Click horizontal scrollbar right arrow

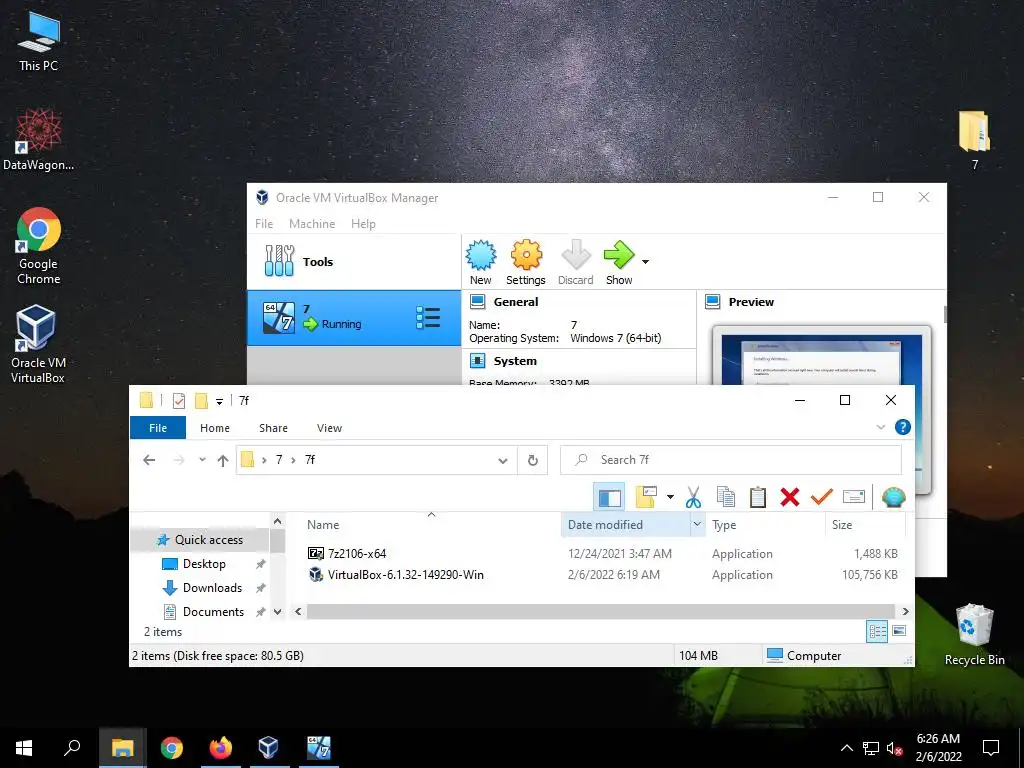905,612
